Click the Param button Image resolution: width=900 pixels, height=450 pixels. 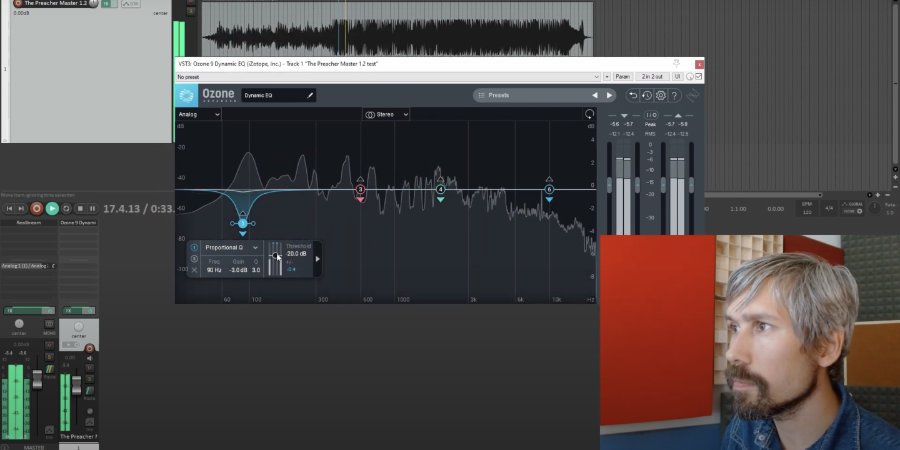tap(623, 77)
